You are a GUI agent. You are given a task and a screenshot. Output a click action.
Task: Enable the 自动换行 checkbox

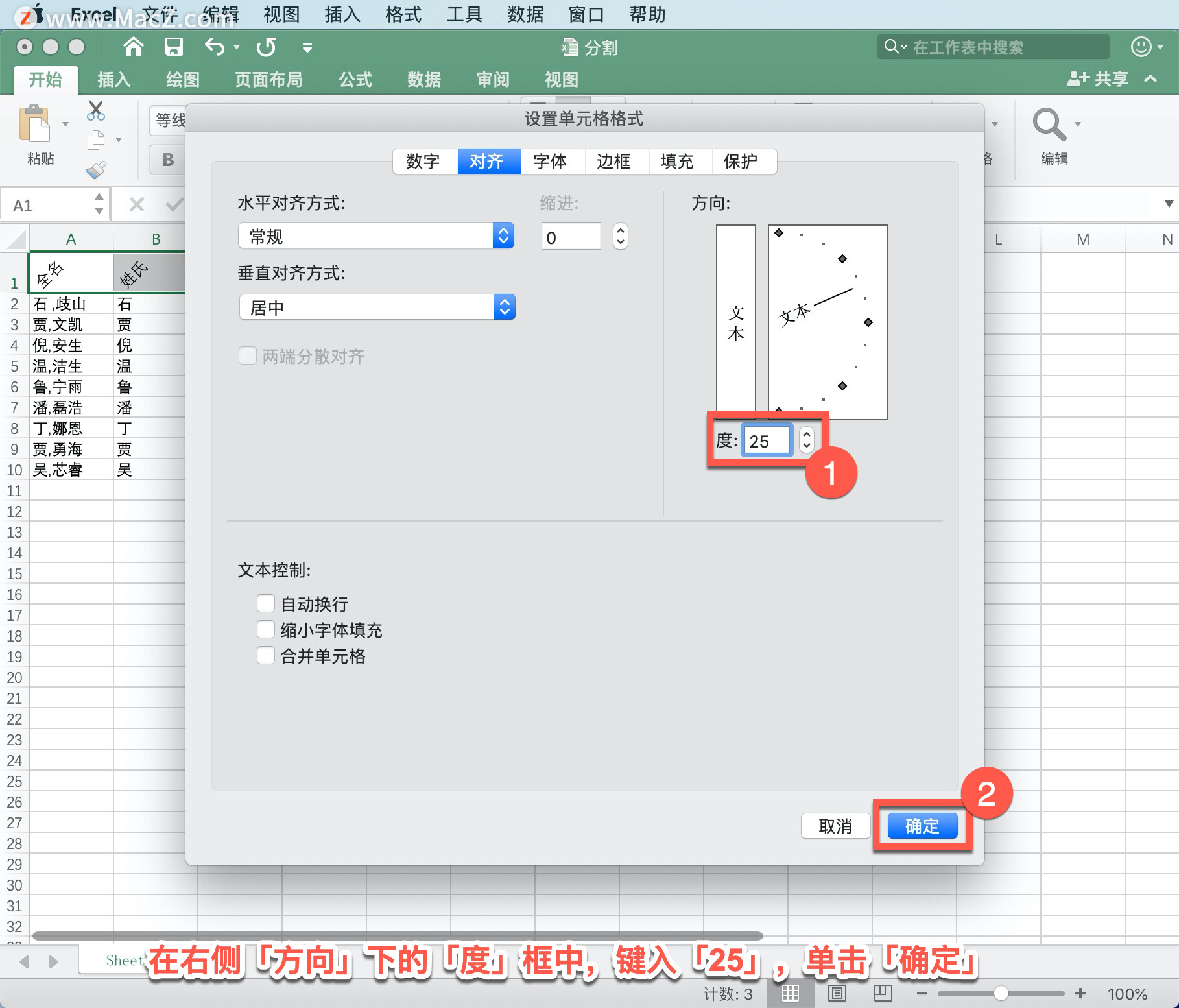pos(265,604)
